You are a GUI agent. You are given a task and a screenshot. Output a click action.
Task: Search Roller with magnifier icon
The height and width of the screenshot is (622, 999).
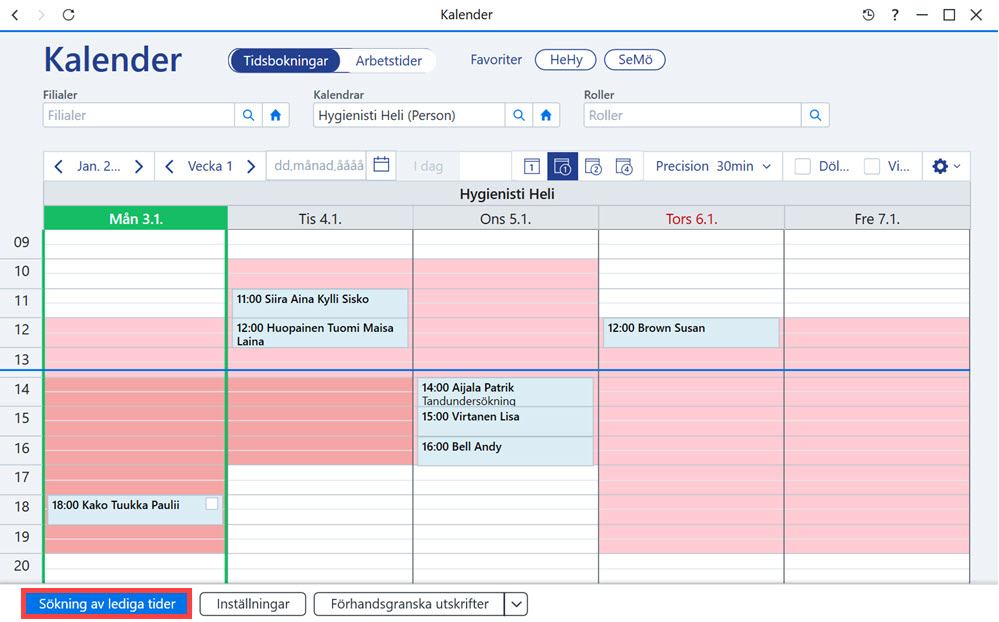point(815,115)
